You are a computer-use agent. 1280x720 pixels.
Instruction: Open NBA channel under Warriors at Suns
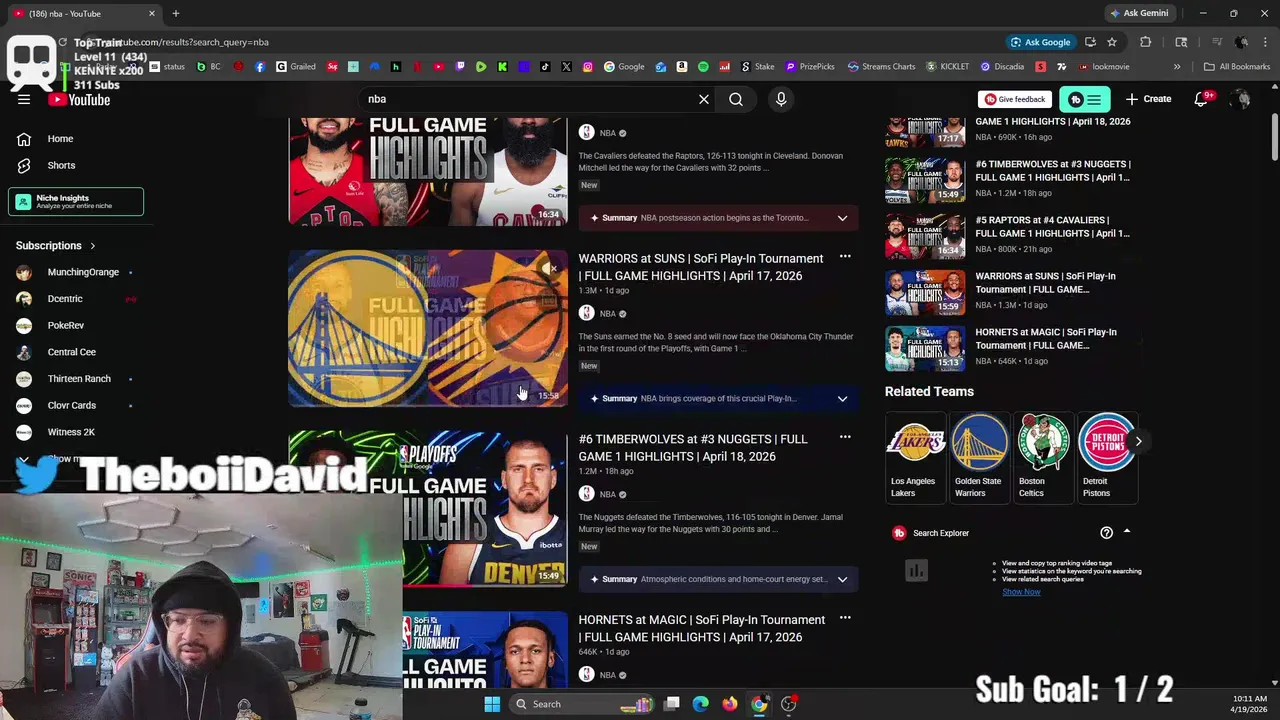click(608, 314)
